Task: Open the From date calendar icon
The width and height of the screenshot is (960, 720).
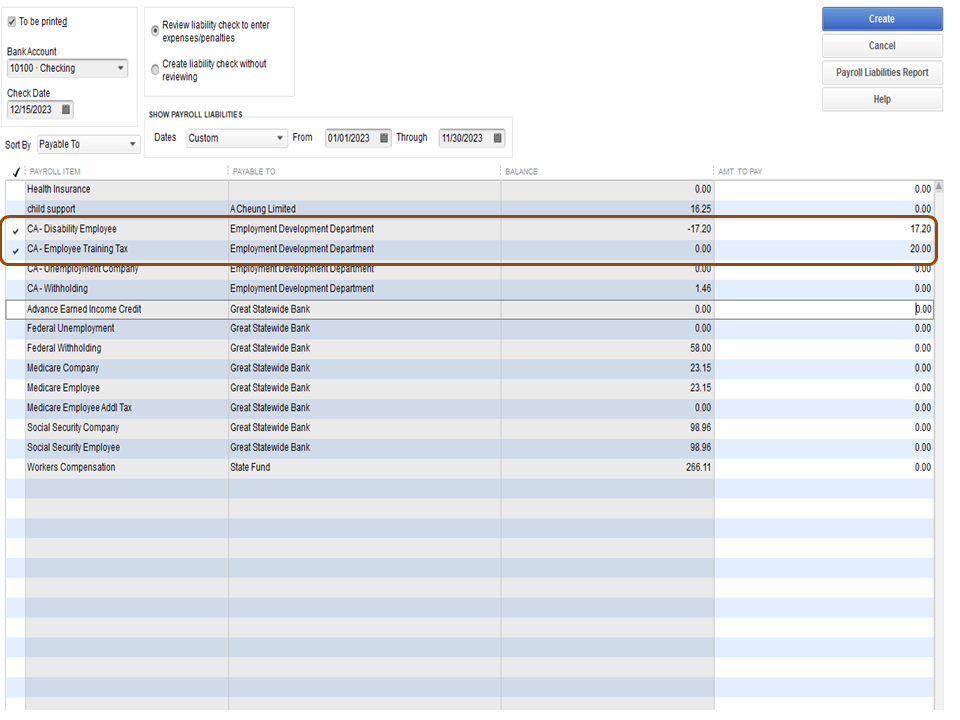Action: click(x=384, y=138)
